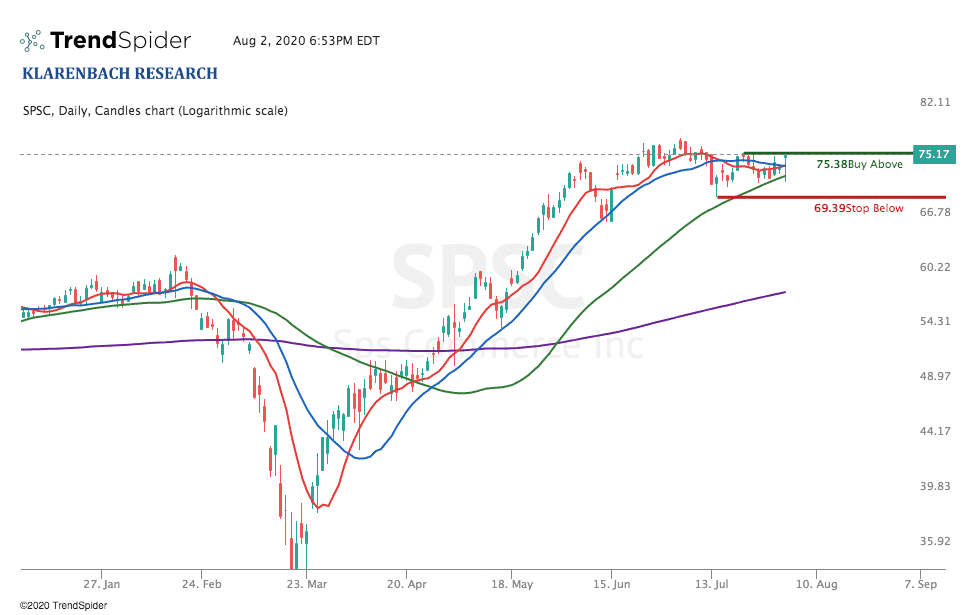Click the SPSC, Daily, Candles chart title
976x615 pixels.
click(x=156, y=111)
